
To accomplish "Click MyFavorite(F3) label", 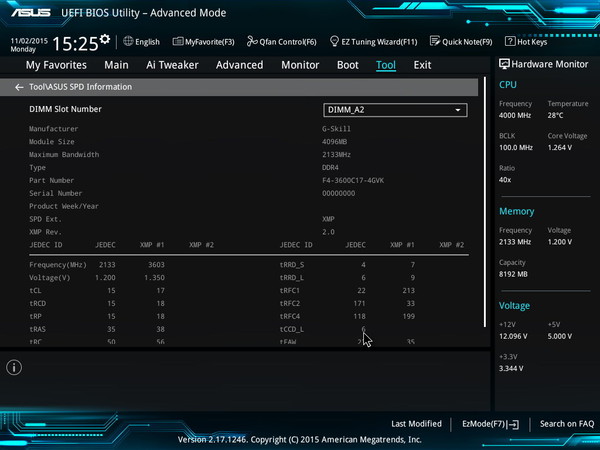I will click(x=210, y=42).
